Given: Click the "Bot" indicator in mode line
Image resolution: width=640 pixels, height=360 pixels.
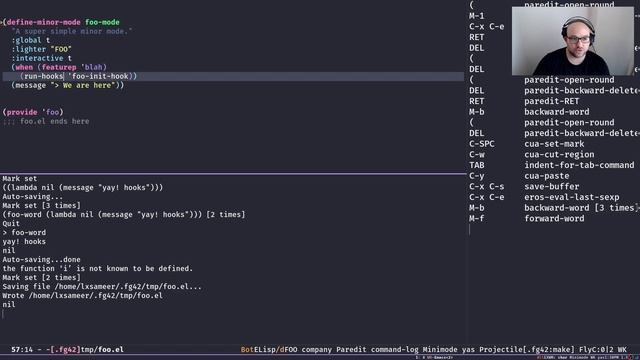Looking at the screenshot, I should coord(247,350).
